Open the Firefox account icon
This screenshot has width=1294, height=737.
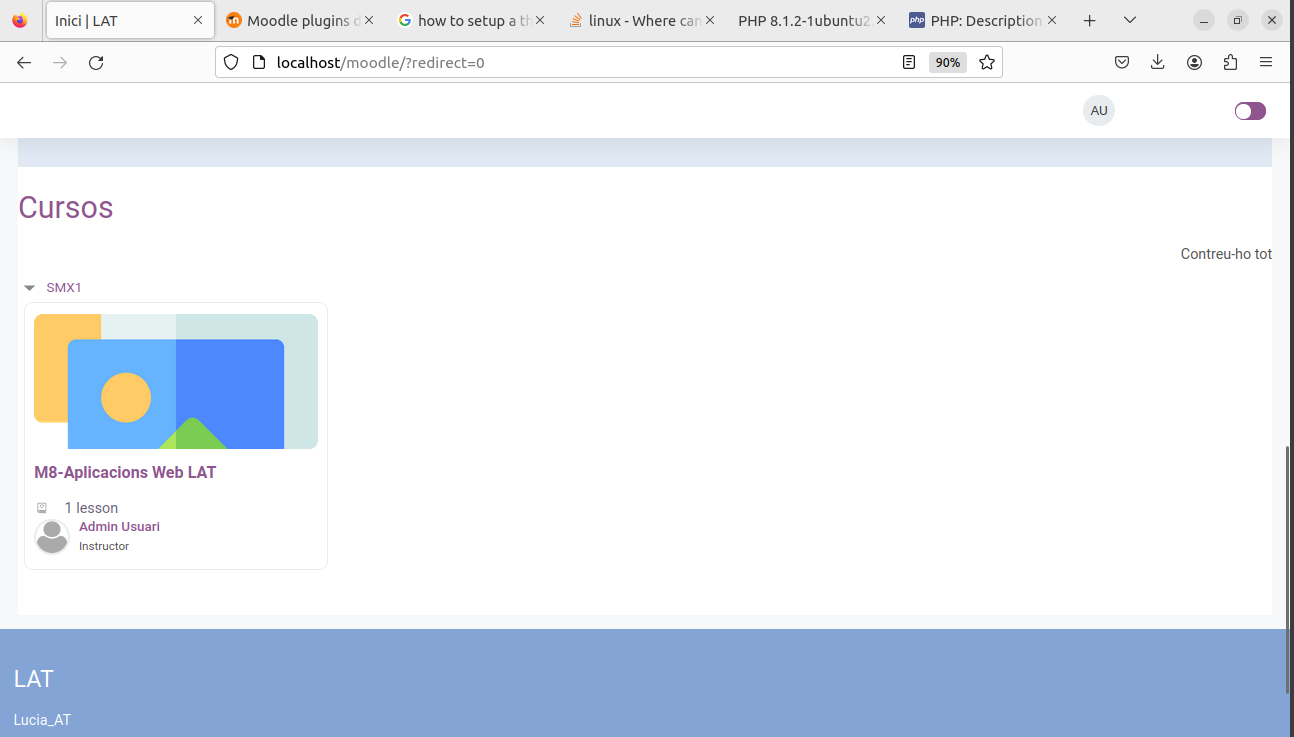click(1193, 62)
